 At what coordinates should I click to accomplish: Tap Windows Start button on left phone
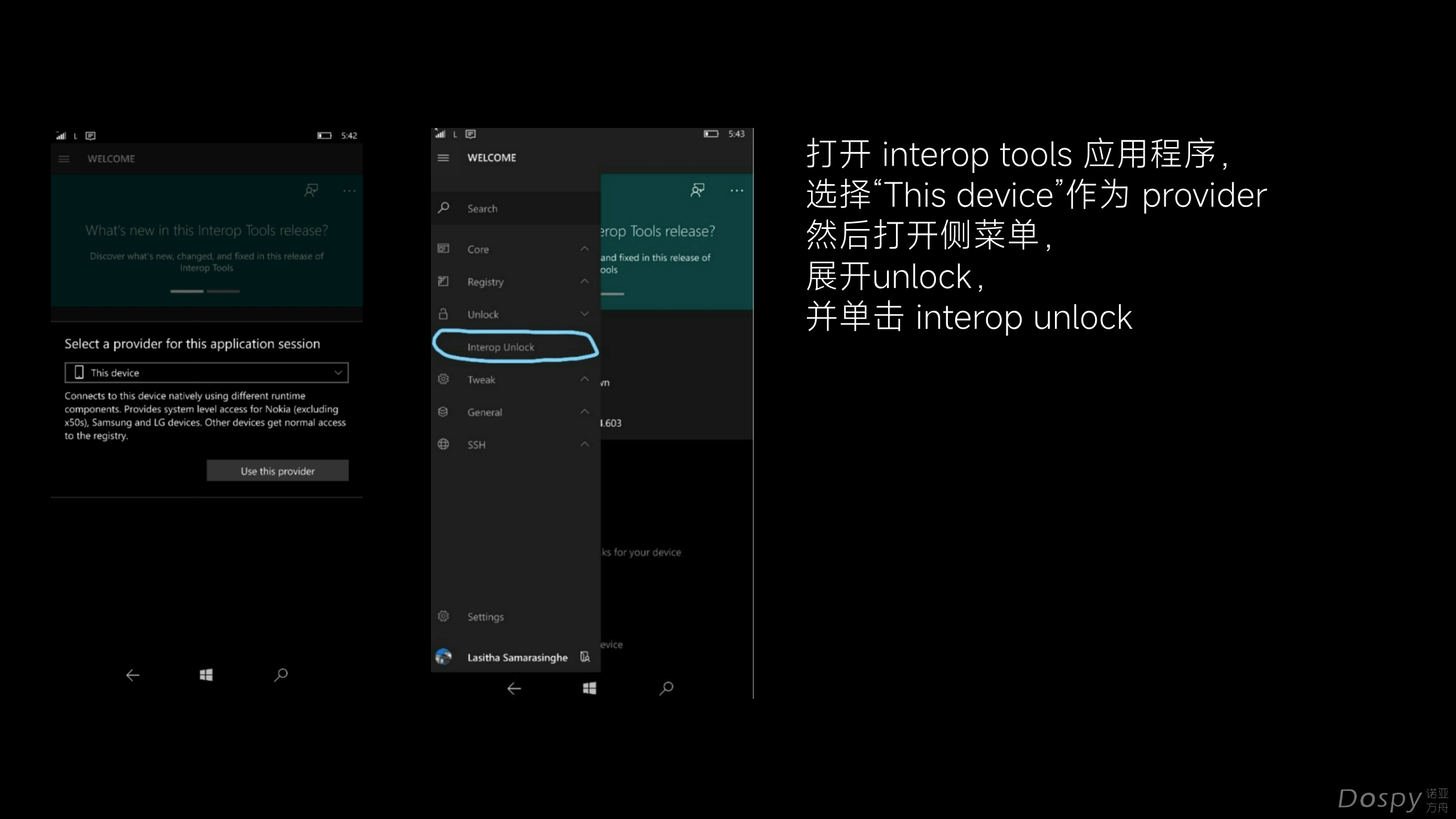tap(206, 675)
